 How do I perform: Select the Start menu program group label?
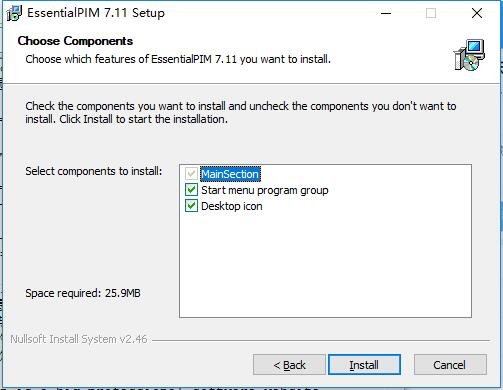(x=265, y=190)
